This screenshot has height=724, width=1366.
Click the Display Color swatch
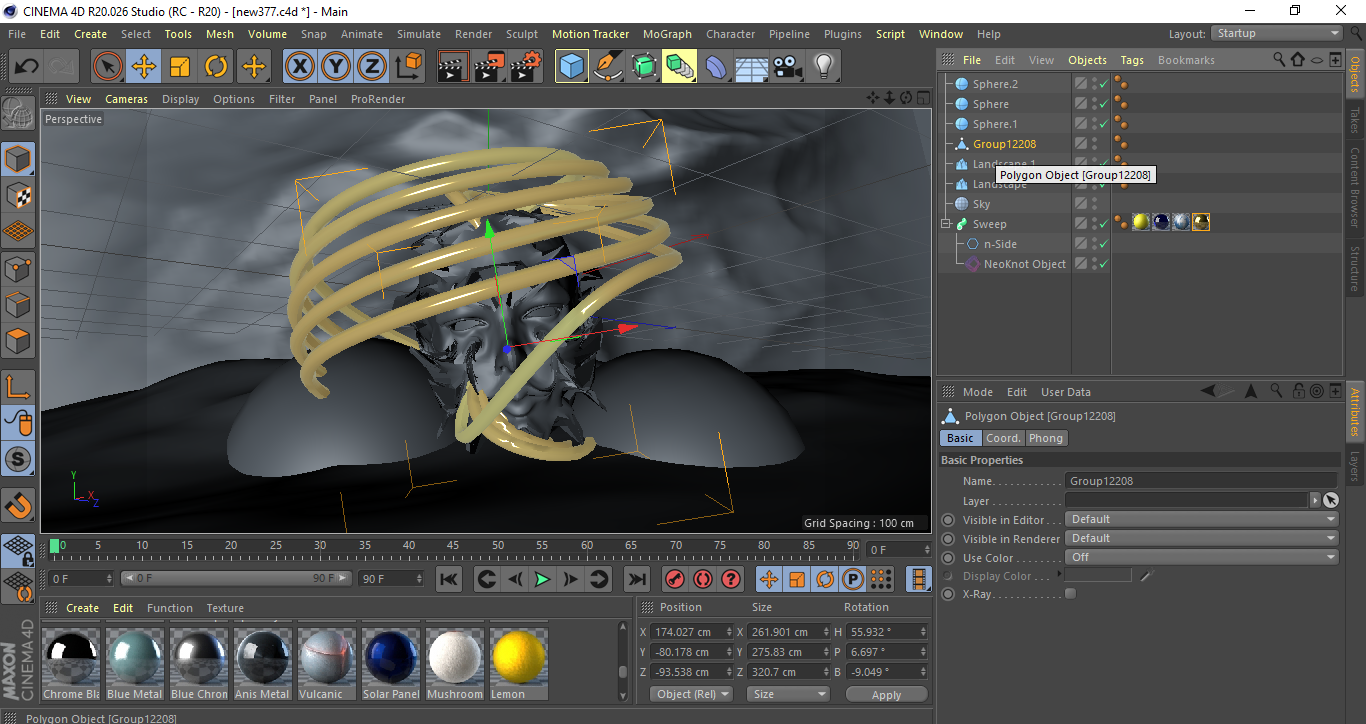1098,576
